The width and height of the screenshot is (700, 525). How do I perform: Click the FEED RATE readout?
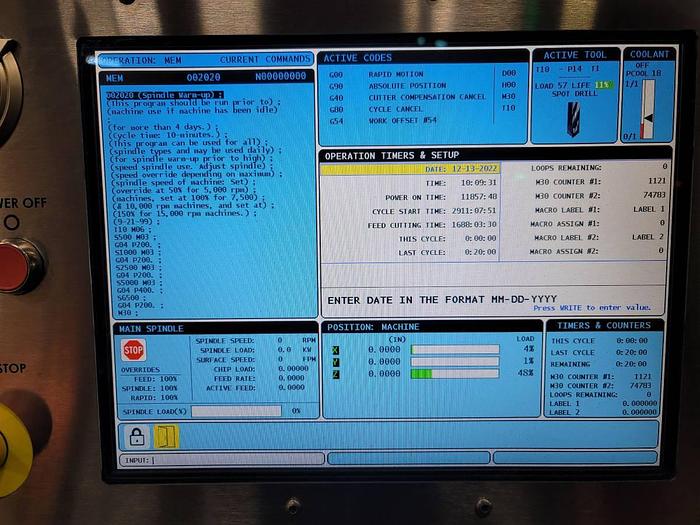259,378
